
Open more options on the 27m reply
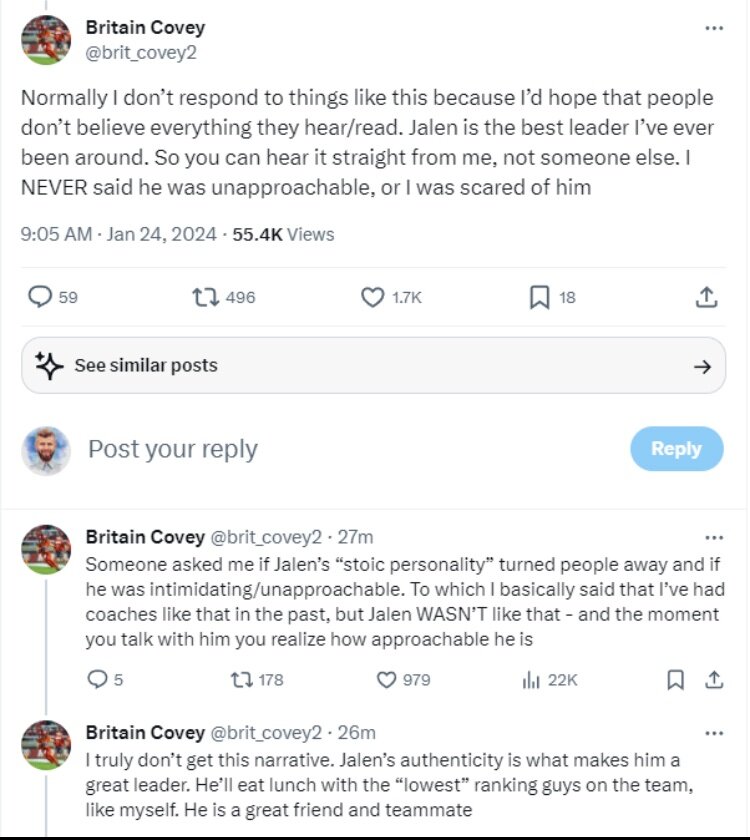pos(713,537)
